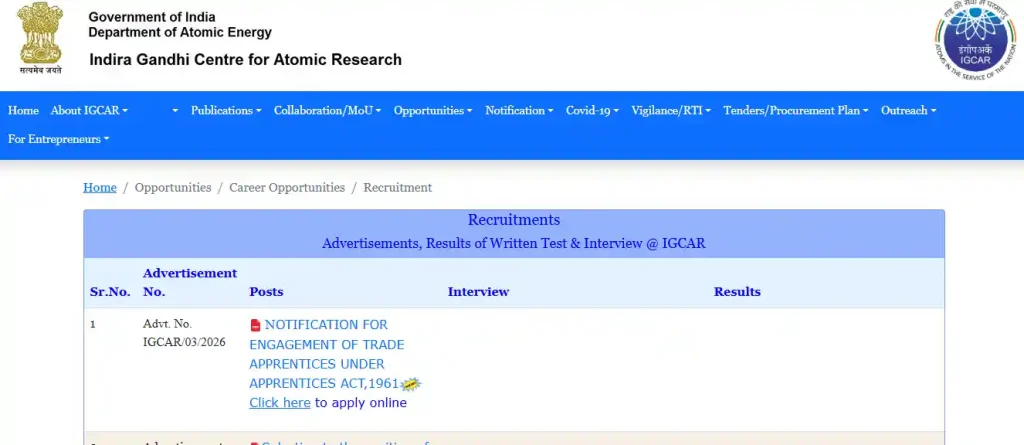Click the Posts column header
The image size is (1024, 445).
pyautogui.click(x=266, y=292)
